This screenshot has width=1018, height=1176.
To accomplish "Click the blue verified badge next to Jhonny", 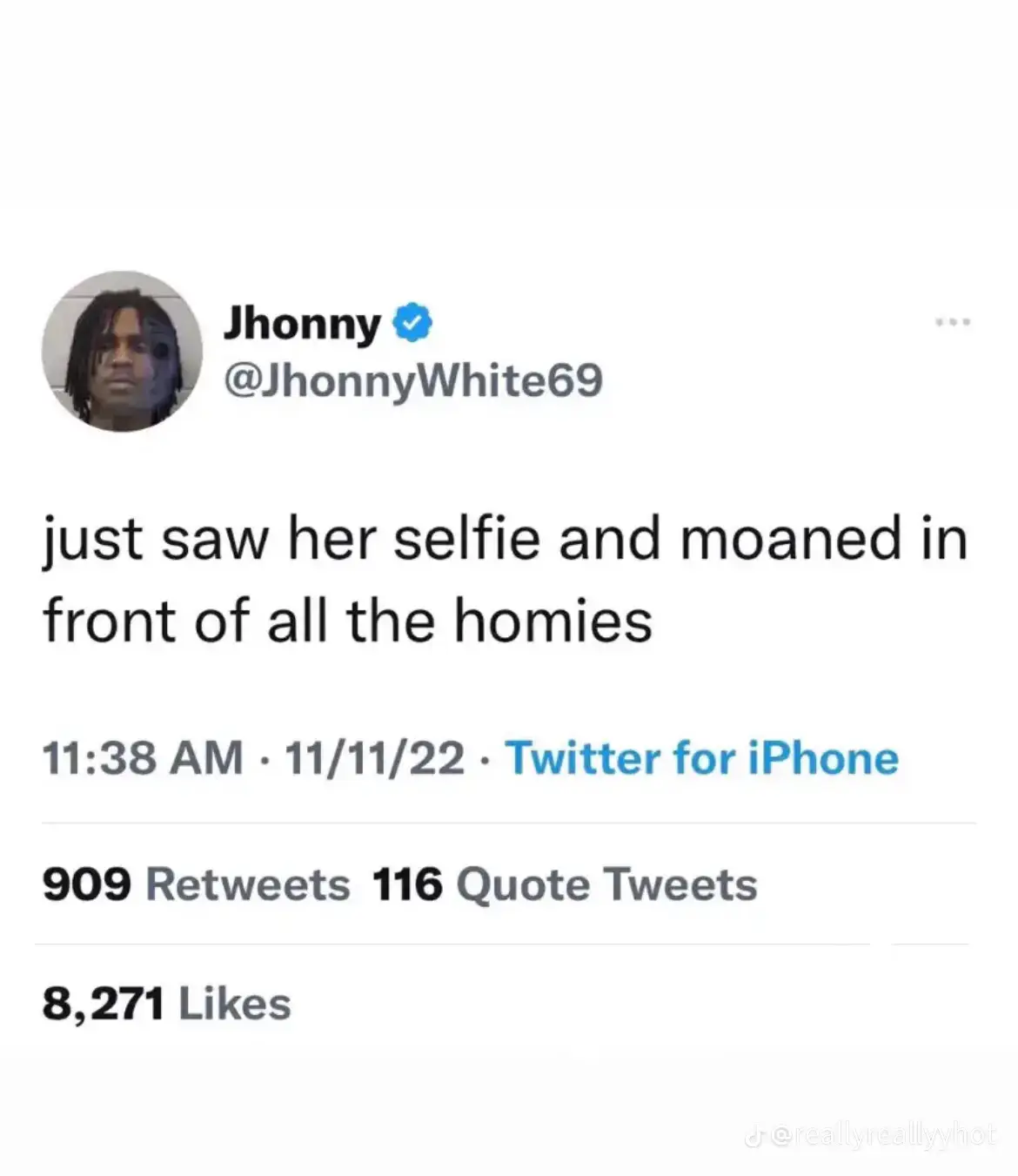I will (413, 324).
